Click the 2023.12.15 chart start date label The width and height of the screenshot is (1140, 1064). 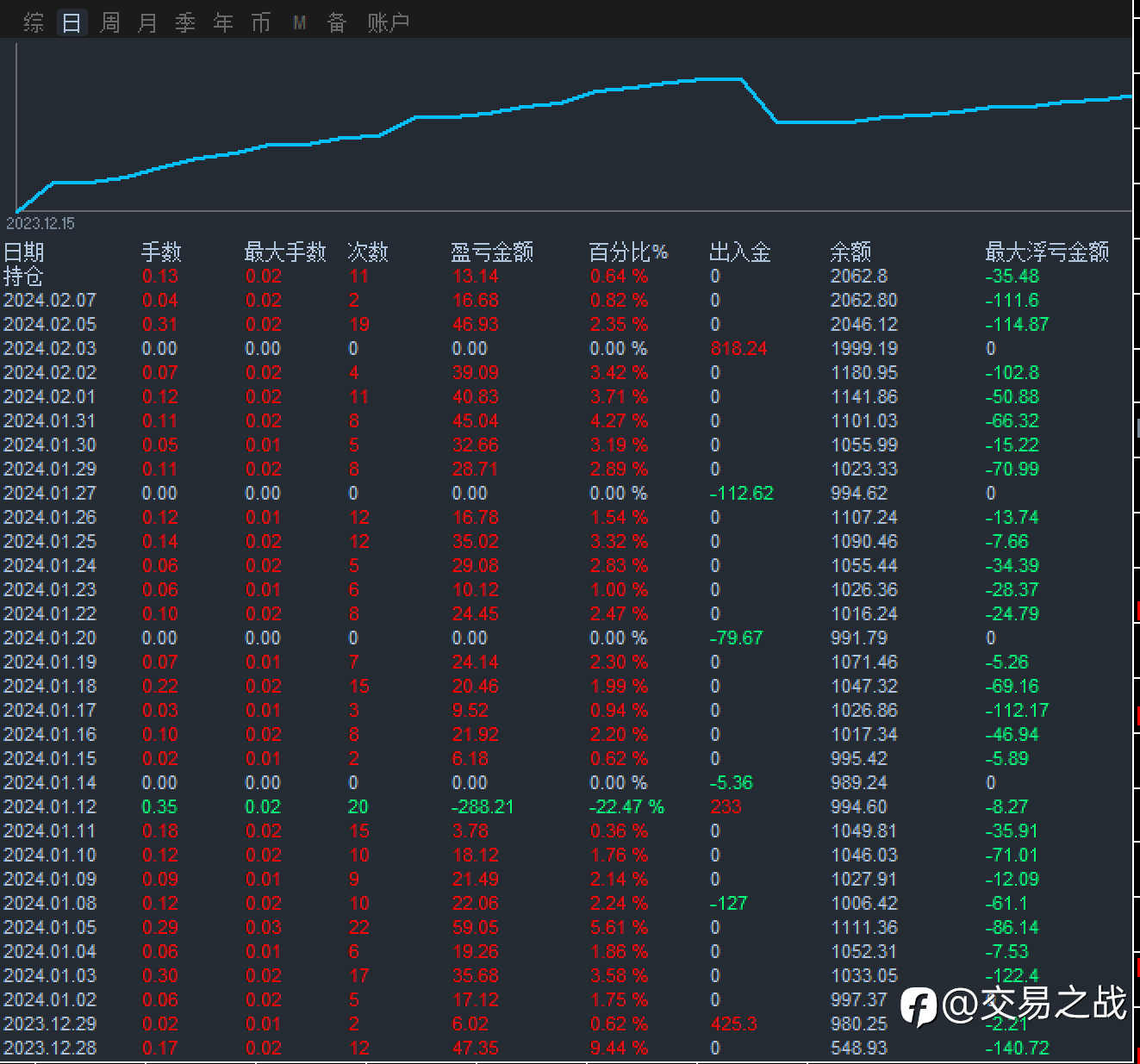pos(40,223)
